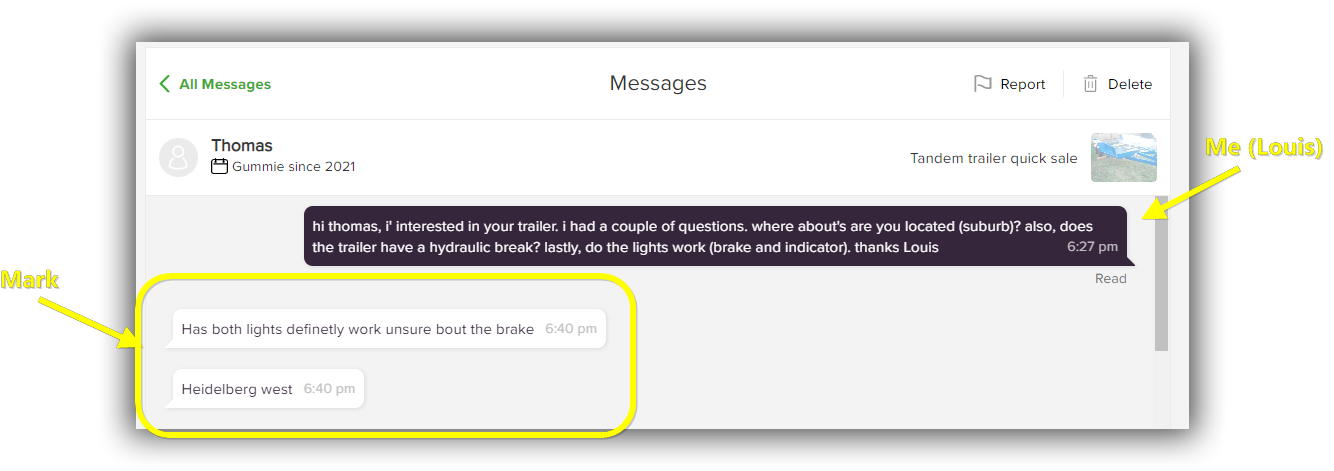Select the Delete text label
1334x471 pixels.
1130,84
